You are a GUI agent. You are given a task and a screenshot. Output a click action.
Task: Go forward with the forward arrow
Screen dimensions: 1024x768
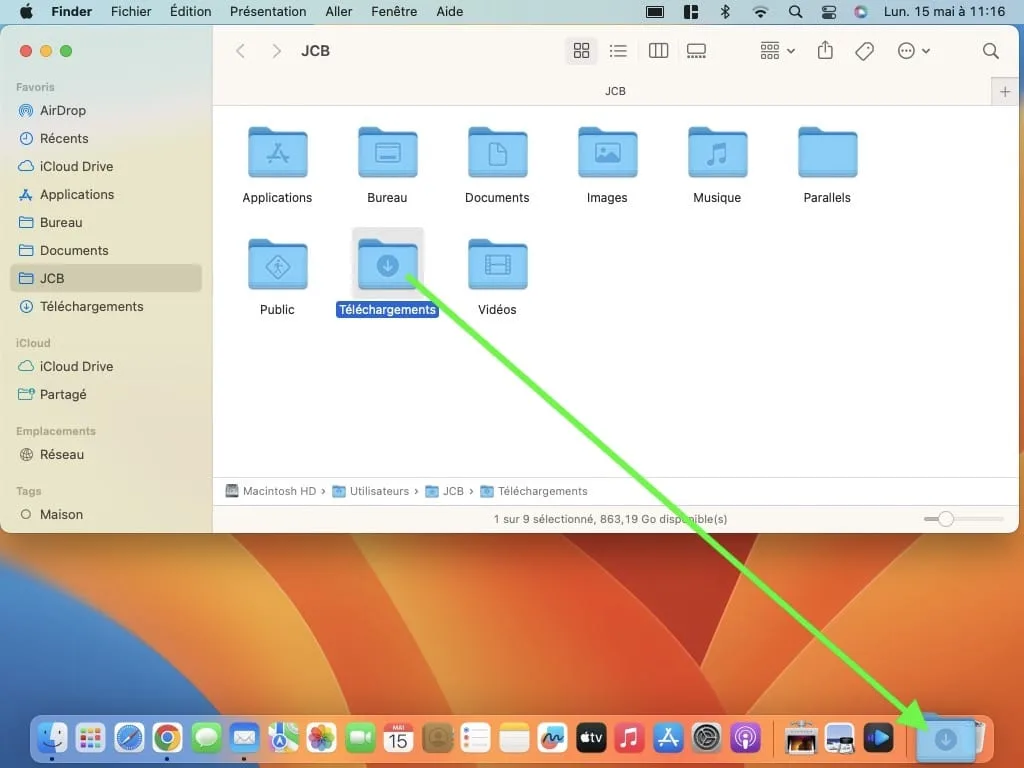tap(276, 51)
